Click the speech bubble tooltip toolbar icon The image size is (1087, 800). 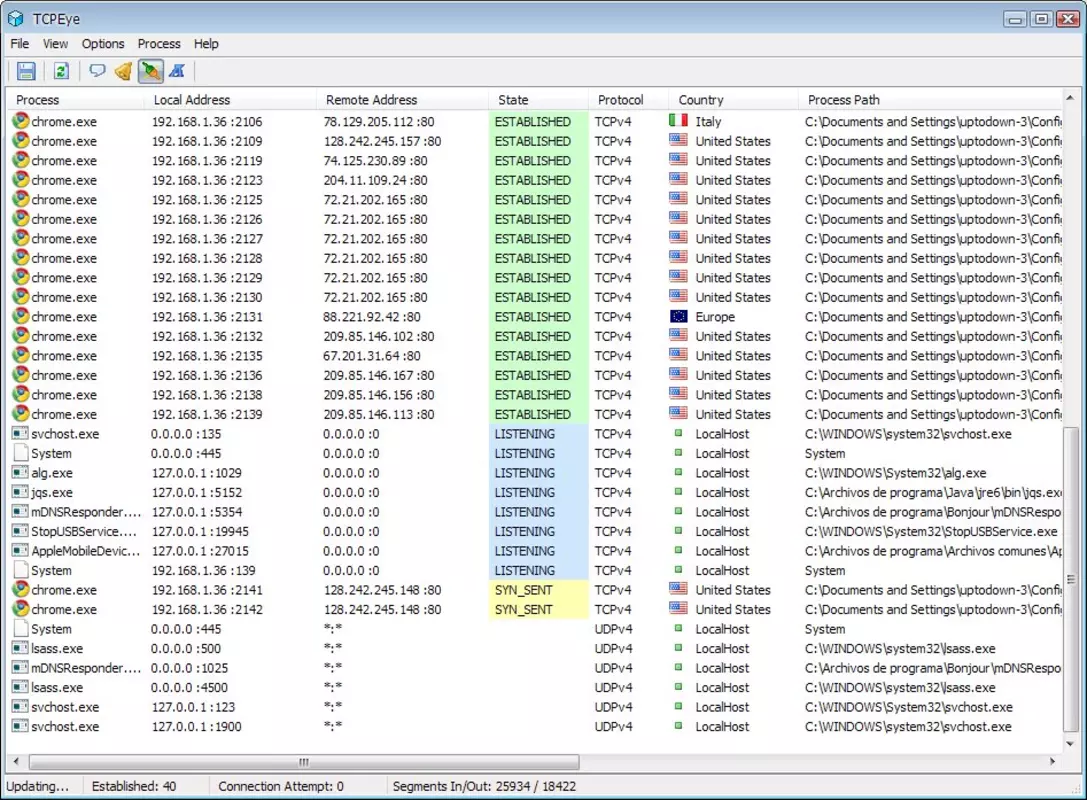(97, 71)
